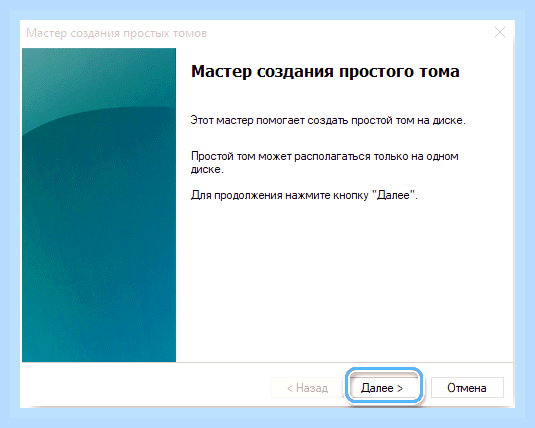This screenshot has height=428, width=535.
Task: Click the text "Простой том может располагаться только на одном диске."
Action: [x=324, y=162]
